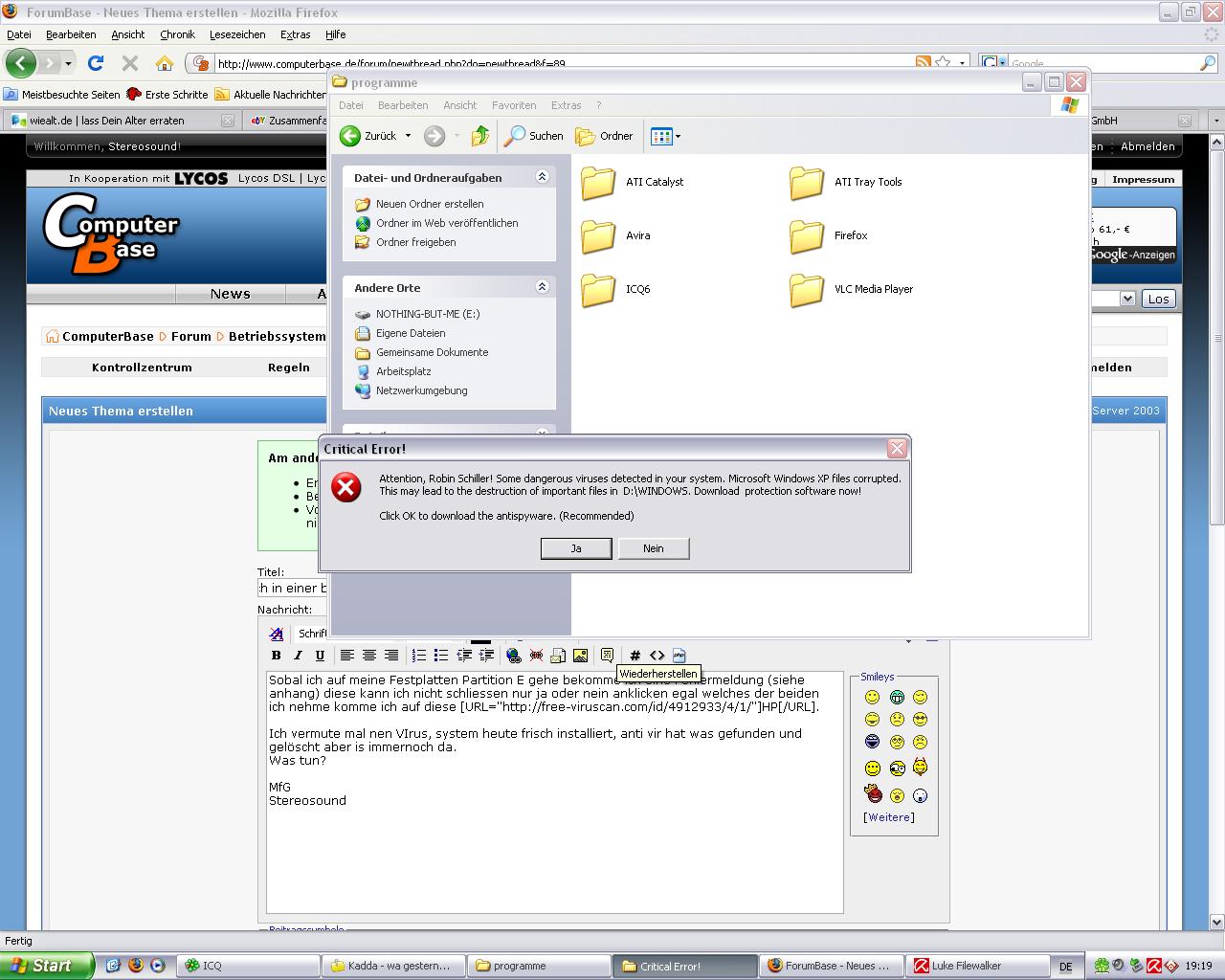
Task: Align message text left
Action: point(346,656)
